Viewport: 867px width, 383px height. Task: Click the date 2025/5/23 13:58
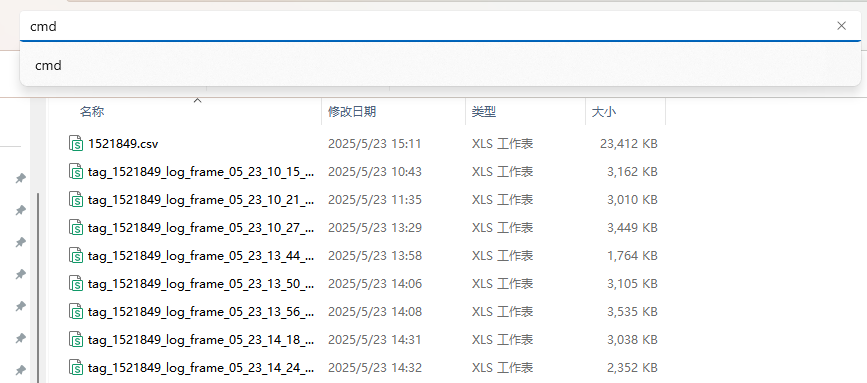point(375,256)
